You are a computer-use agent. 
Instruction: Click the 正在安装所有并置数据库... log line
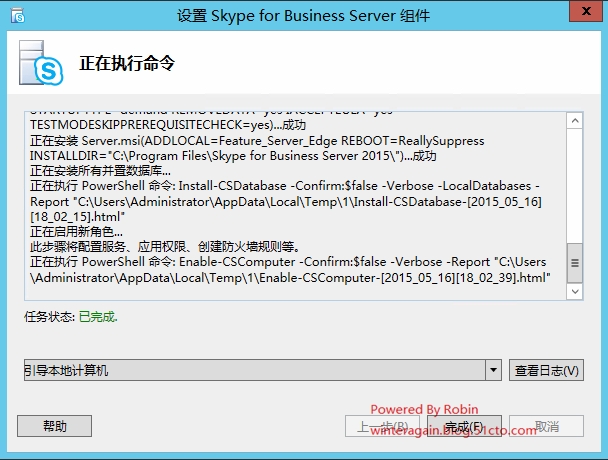(100, 171)
